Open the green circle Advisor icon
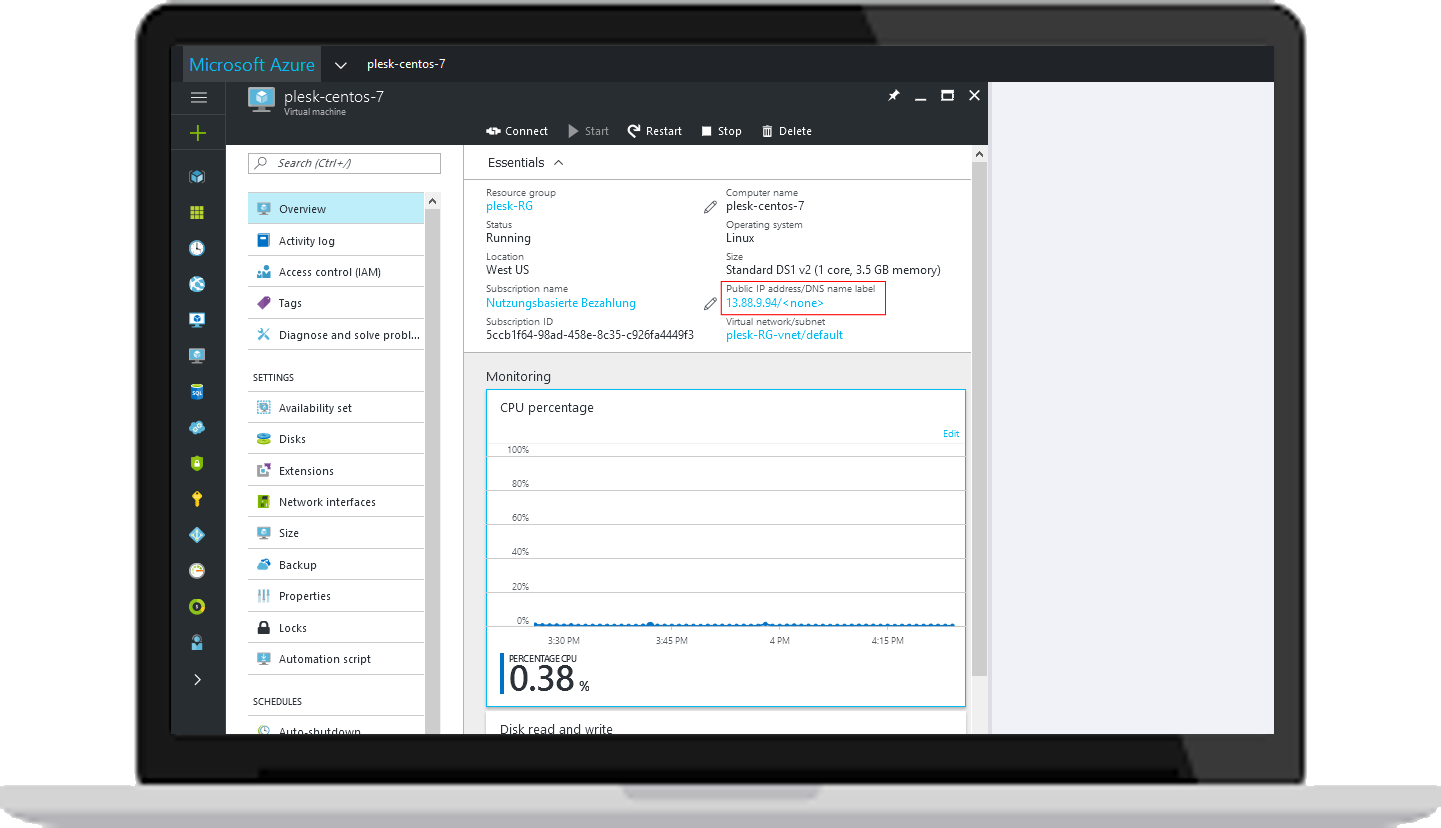The height and width of the screenshot is (828, 1441). [x=197, y=607]
